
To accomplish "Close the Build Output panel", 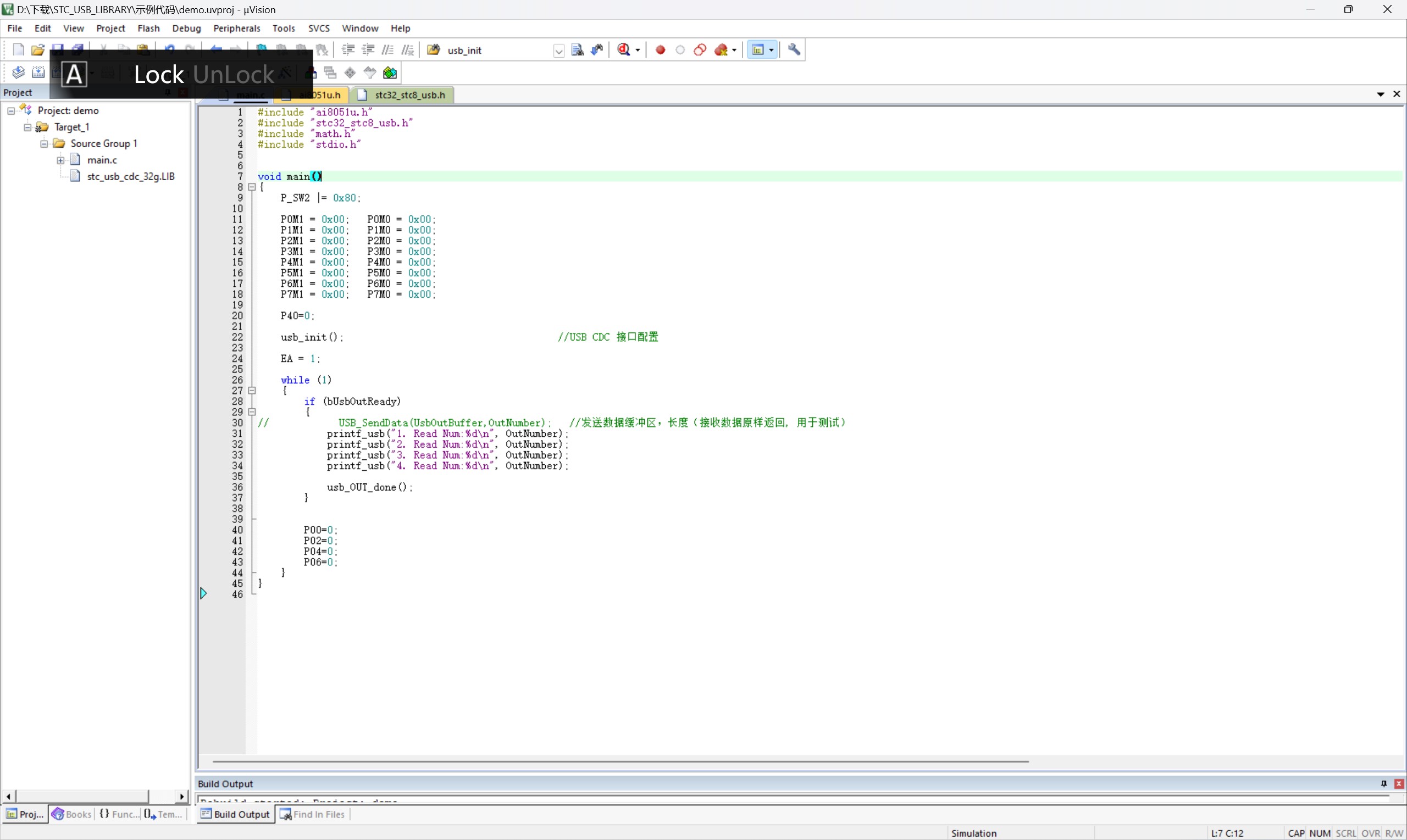I will point(1399,783).
